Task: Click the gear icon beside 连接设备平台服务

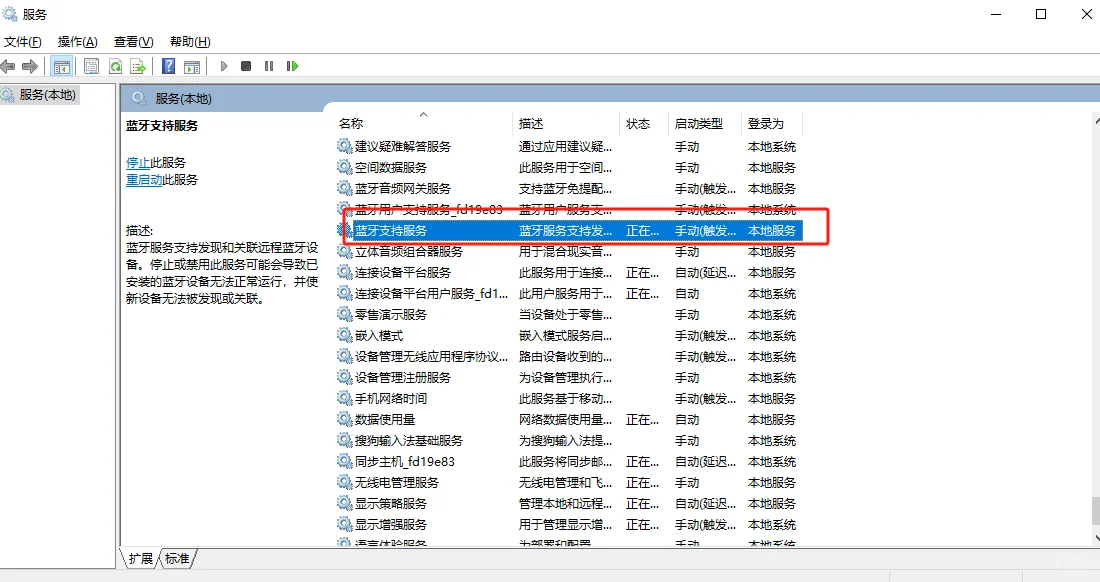Action: (344, 272)
